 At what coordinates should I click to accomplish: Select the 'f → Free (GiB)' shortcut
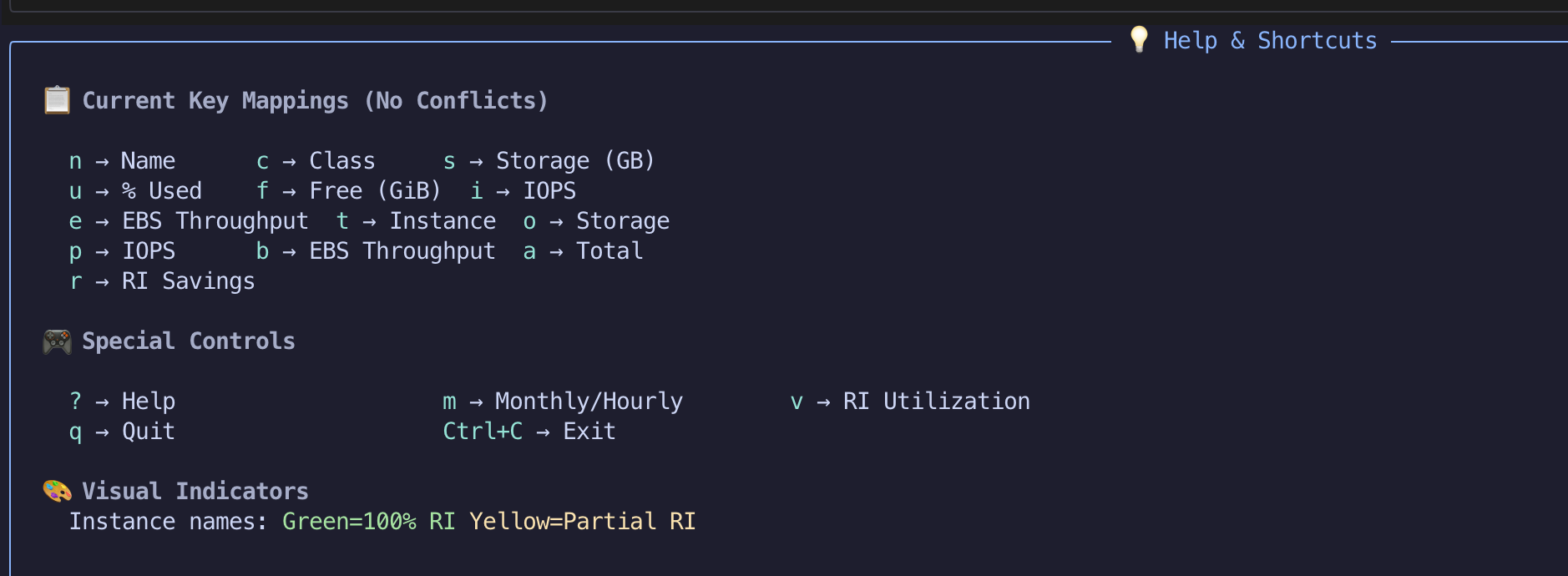click(x=348, y=191)
